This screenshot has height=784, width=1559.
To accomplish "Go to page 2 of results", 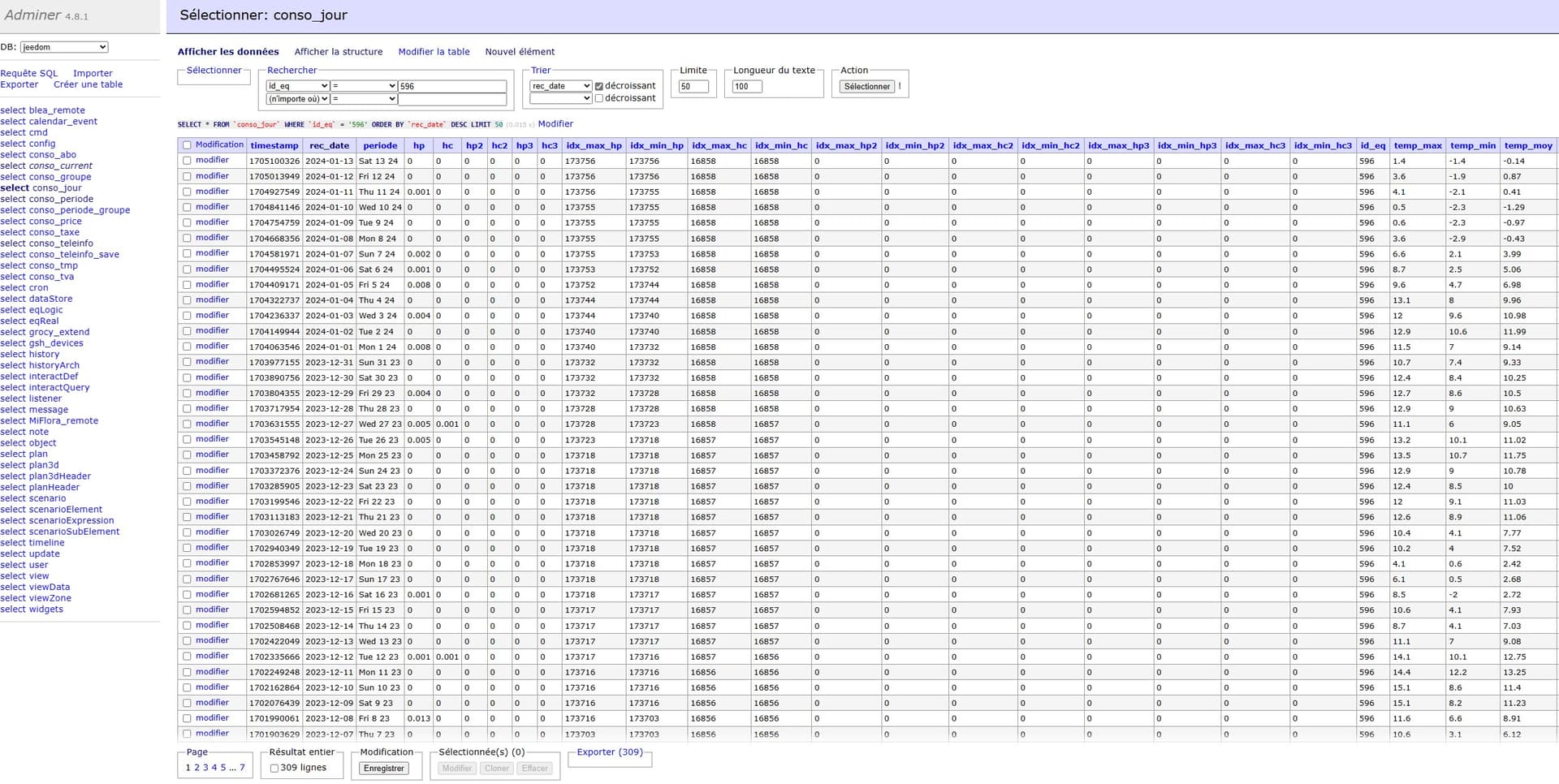I will (x=196, y=768).
